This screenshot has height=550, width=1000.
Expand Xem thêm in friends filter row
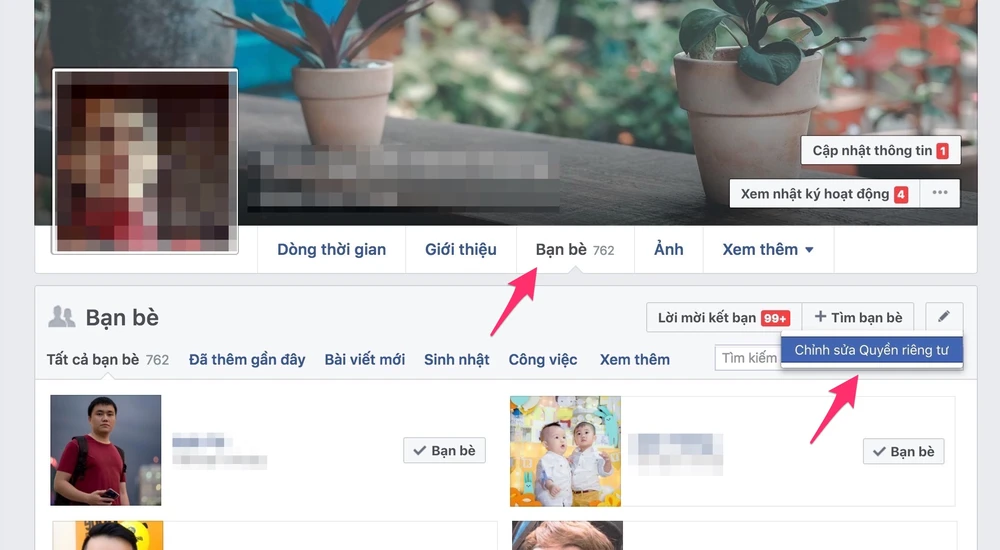[x=634, y=359]
